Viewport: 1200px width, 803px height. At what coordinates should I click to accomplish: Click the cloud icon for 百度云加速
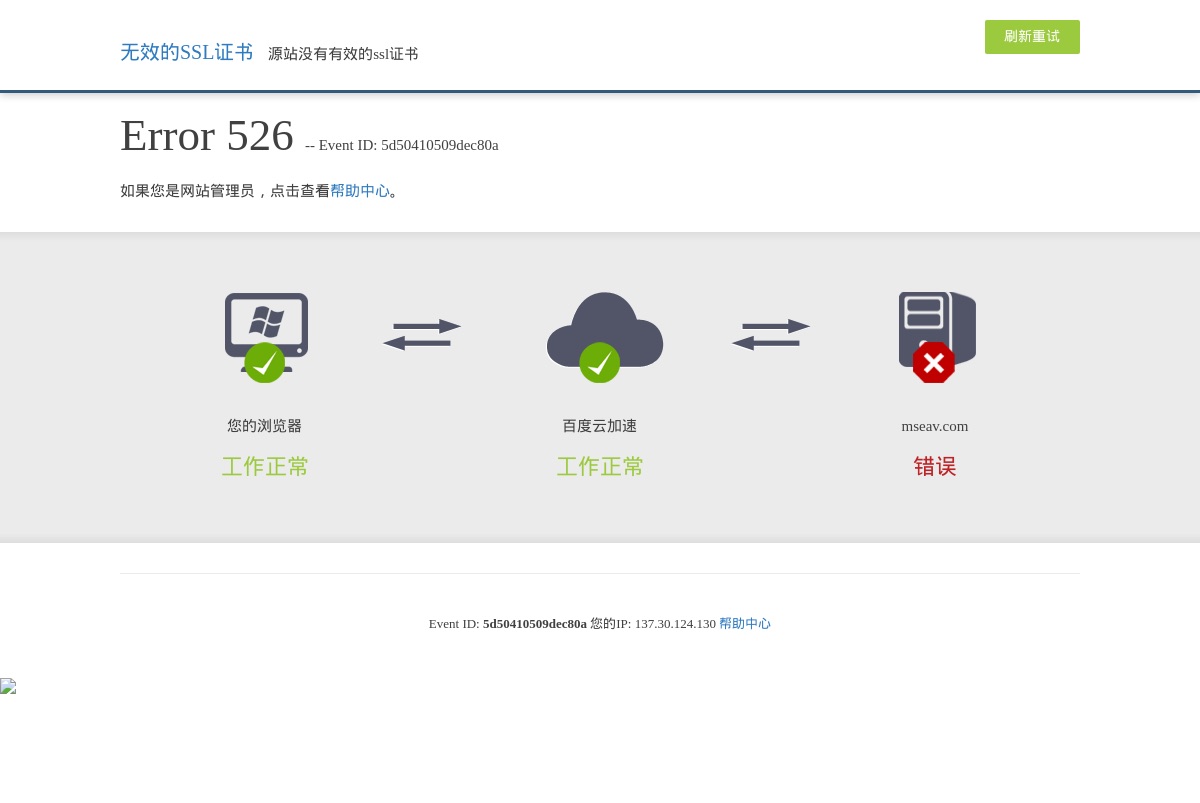coord(605,337)
